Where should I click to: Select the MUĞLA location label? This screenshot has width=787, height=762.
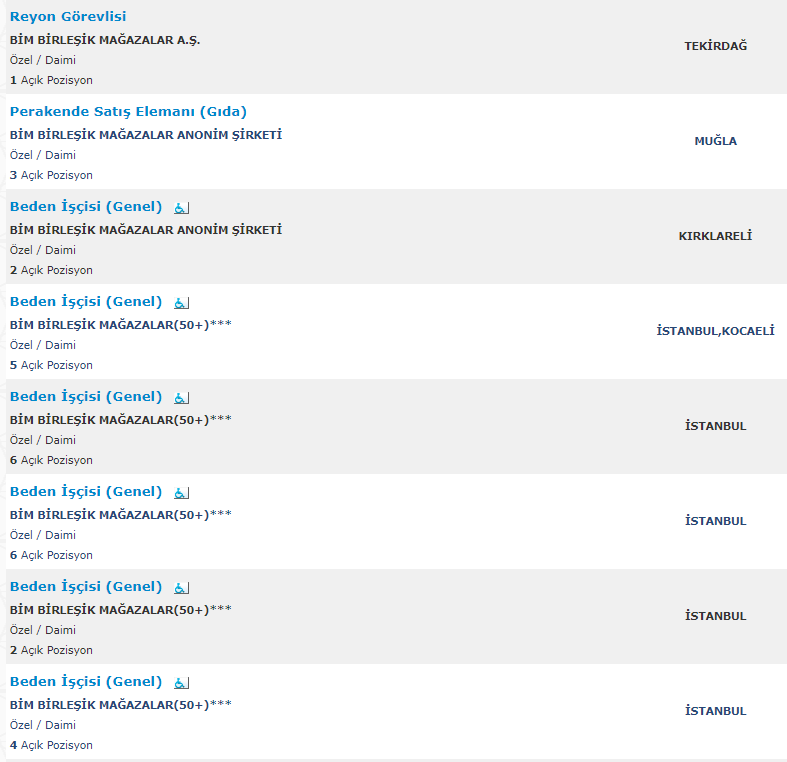pyautogui.click(x=716, y=141)
